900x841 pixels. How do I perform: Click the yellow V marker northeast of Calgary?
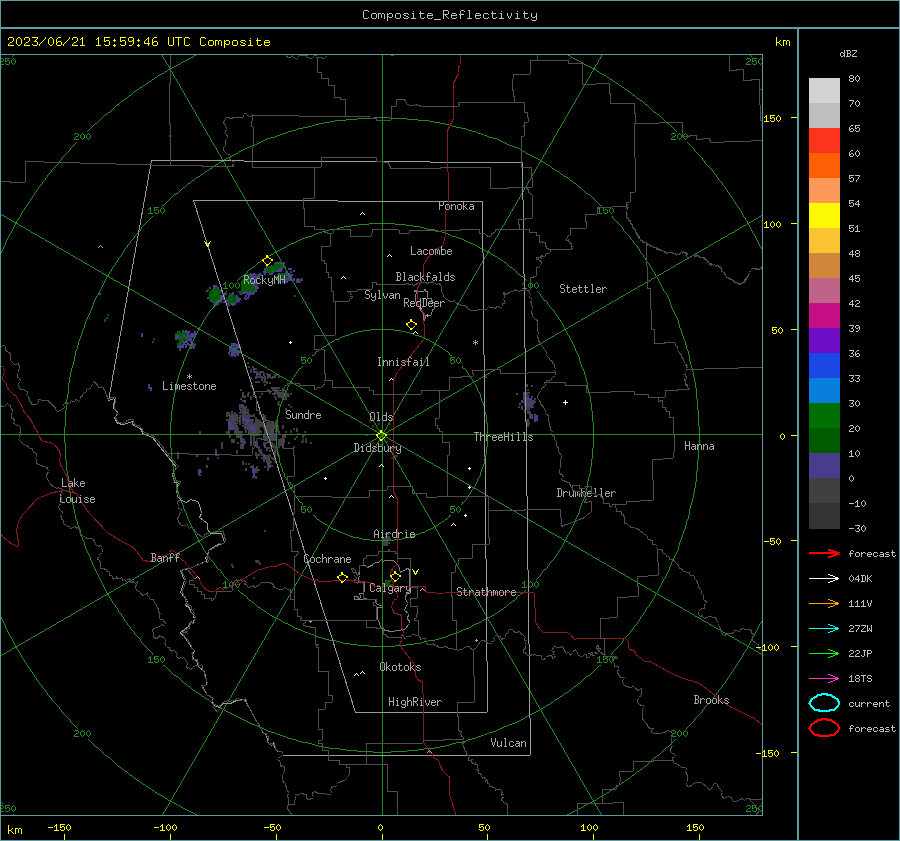pyautogui.click(x=416, y=572)
